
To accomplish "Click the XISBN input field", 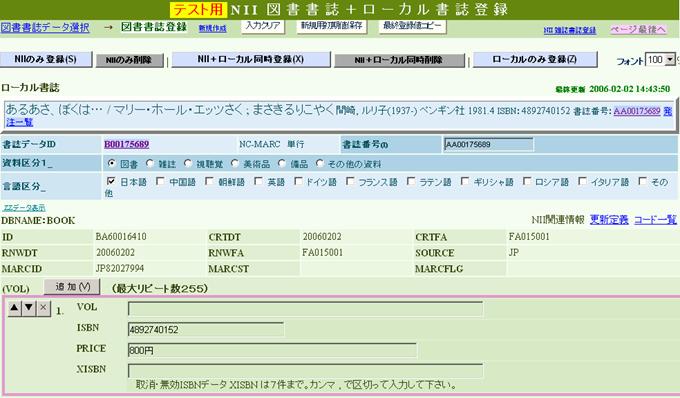I will (x=305, y=371).
